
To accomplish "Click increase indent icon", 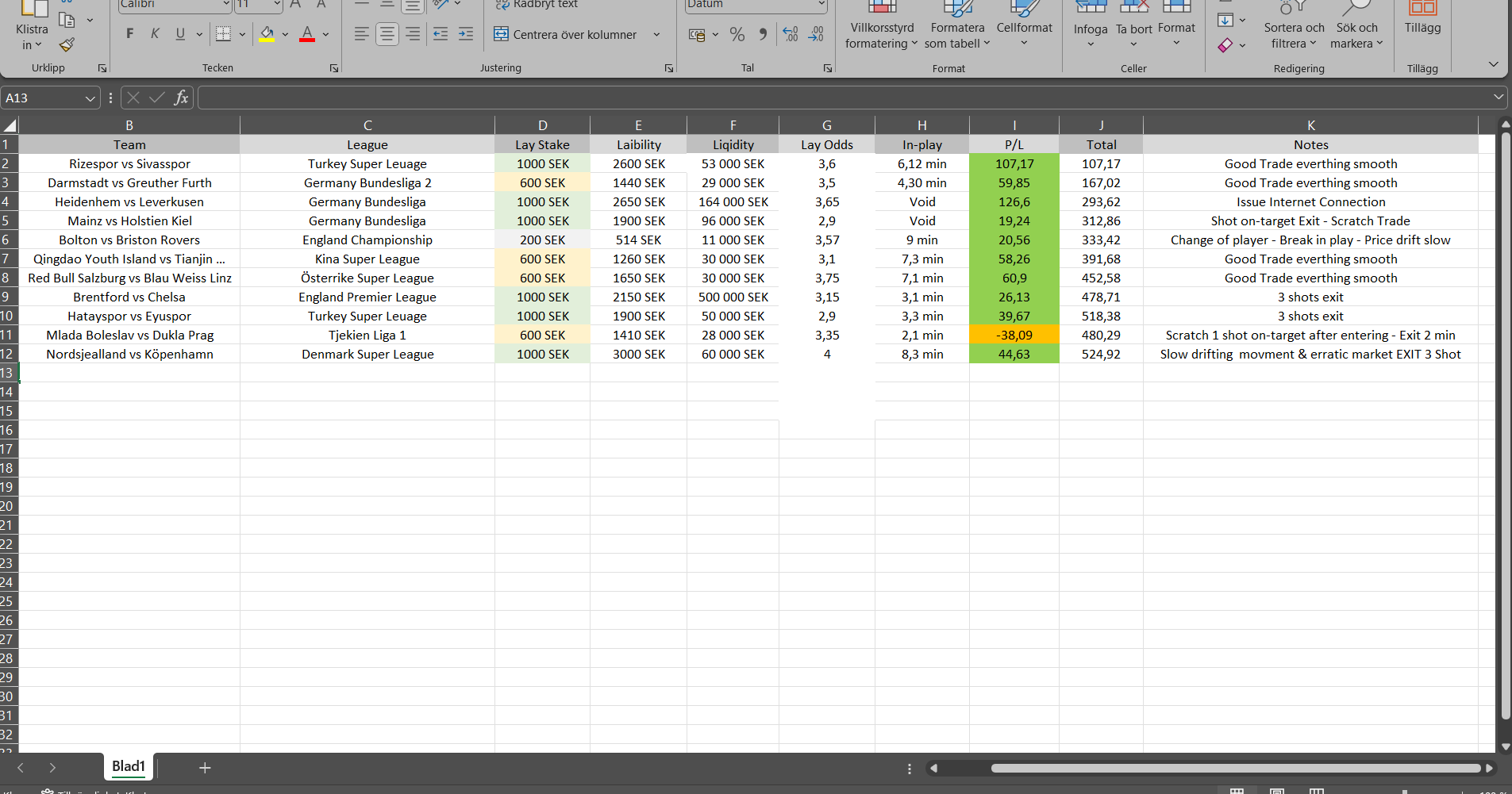I will (466, 34).
